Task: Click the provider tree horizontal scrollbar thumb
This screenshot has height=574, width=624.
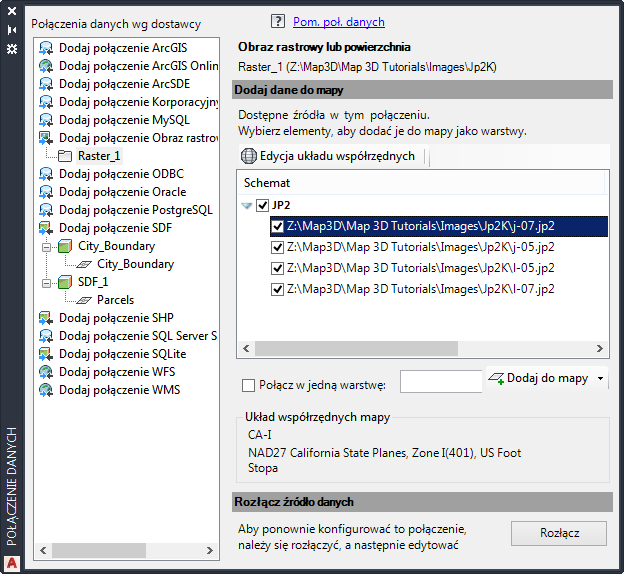Action: click(x=99, y=551)
